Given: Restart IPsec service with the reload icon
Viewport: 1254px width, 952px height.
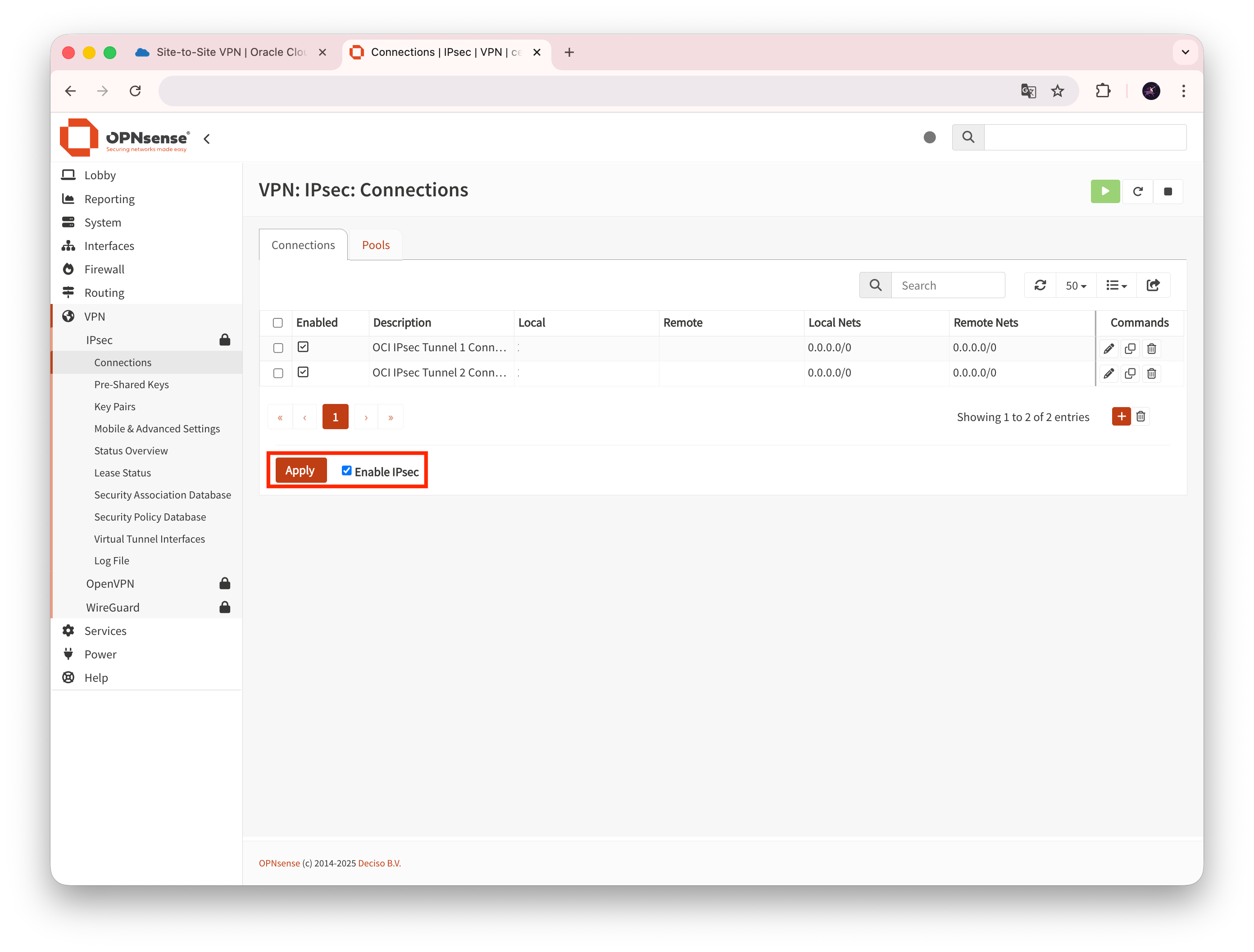Looking at the screenshot, I should pos(1137,191).
